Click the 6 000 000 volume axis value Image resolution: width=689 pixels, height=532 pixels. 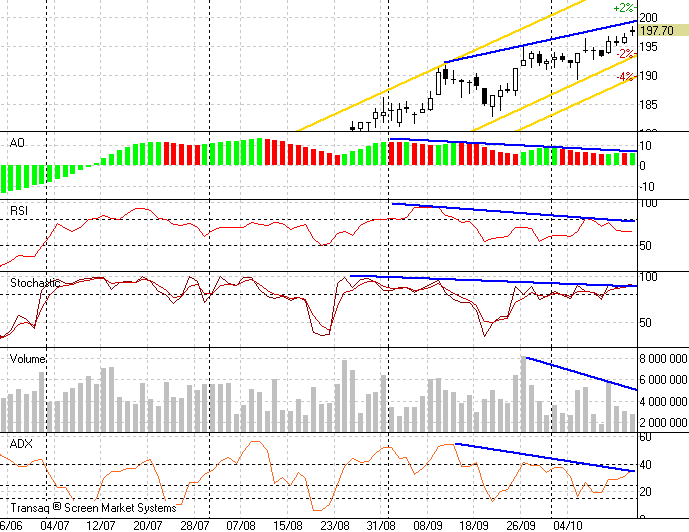click(x=663, y=380)
